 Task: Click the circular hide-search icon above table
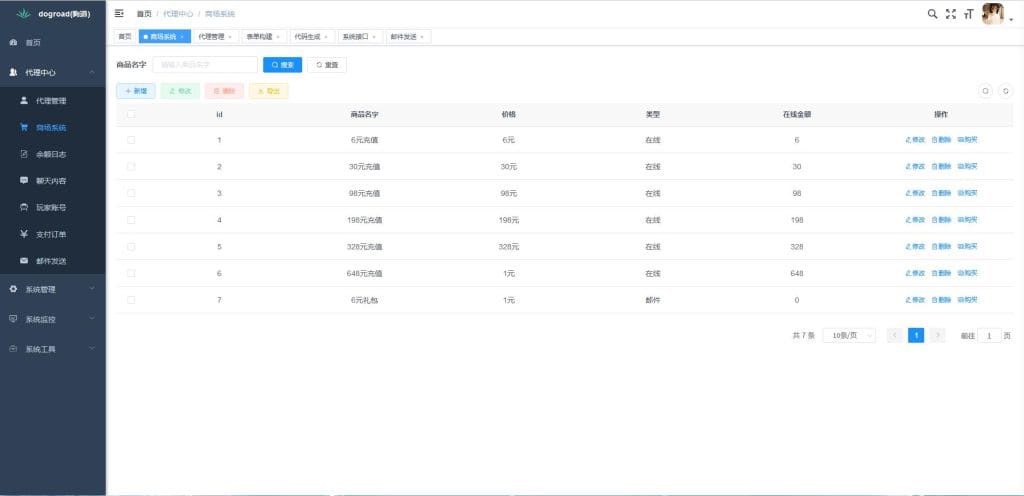point(985,91)
